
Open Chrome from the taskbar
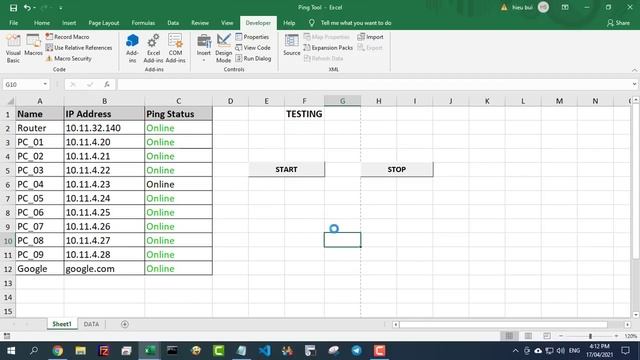(x=58, y=351)
